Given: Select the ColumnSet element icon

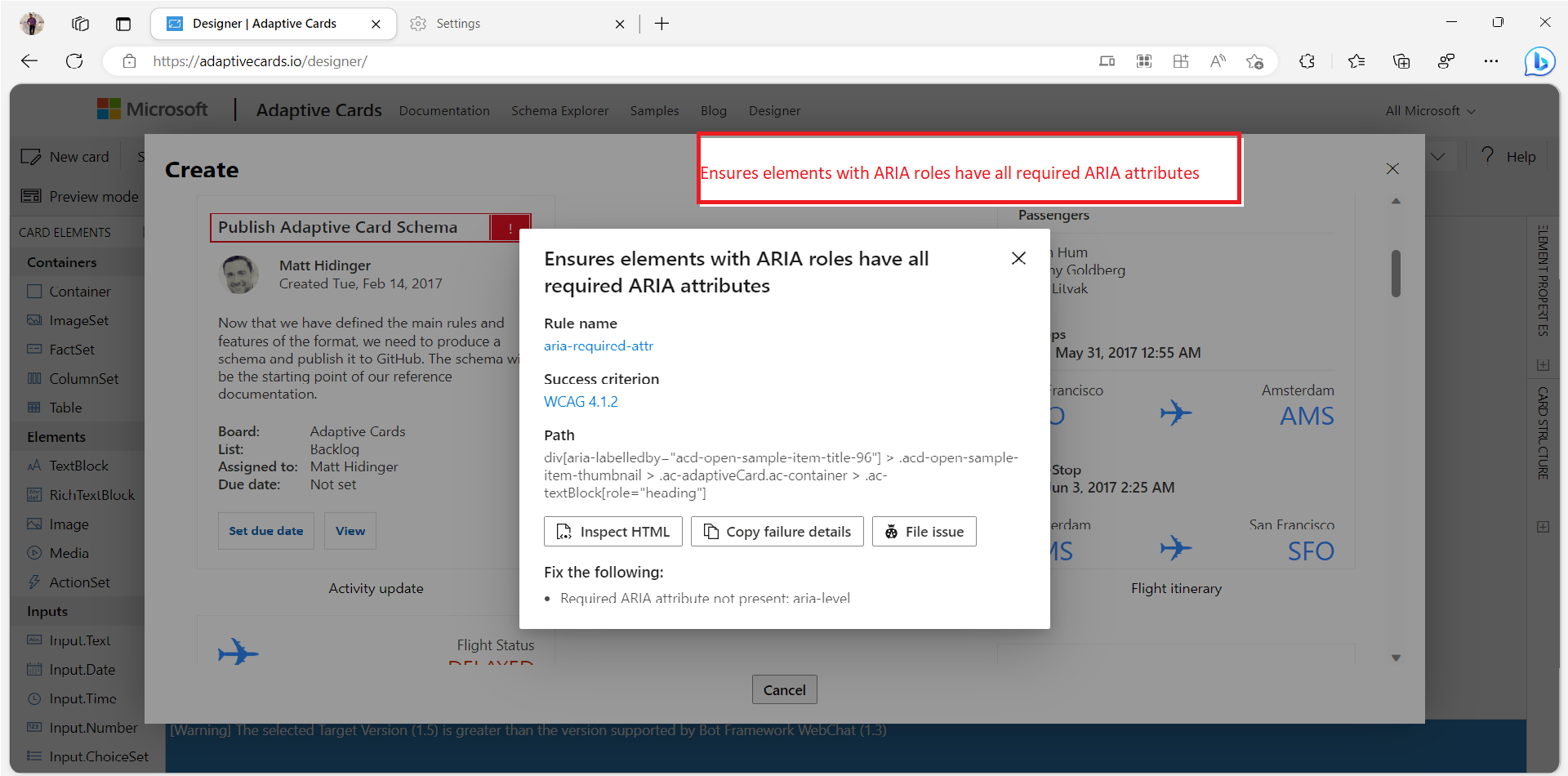Looking at the screenshot, I should coord(34,378).
